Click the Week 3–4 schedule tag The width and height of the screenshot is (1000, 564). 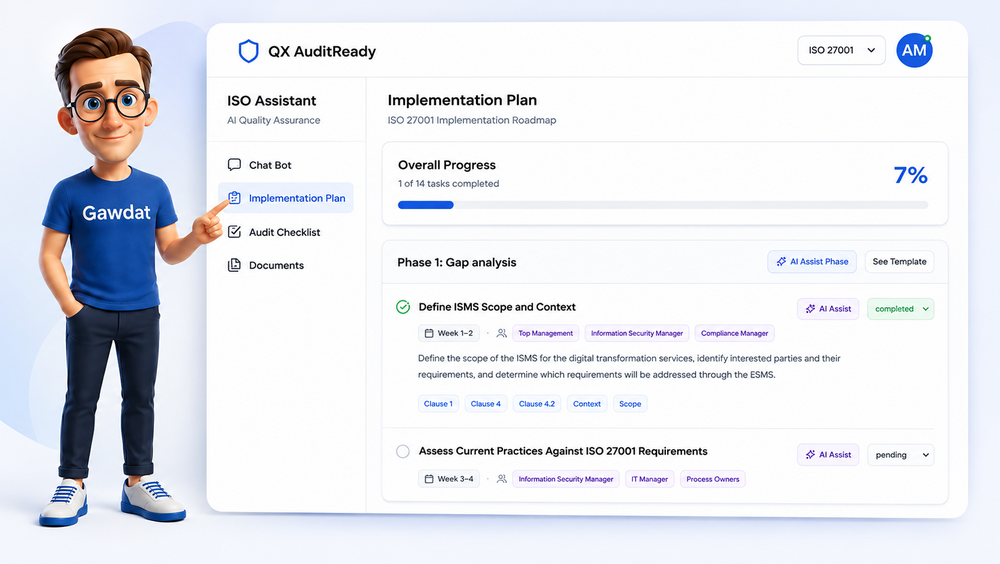(449, 479)
